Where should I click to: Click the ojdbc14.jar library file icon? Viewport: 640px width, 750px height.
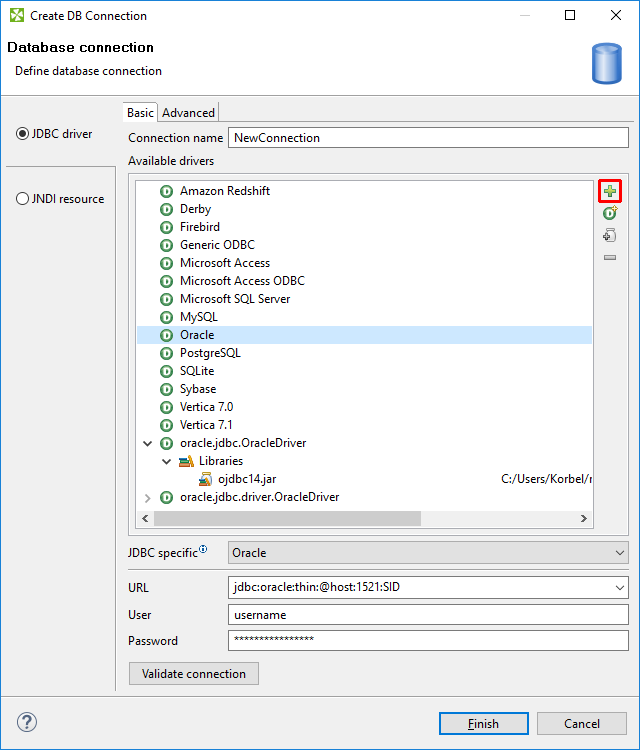[x=205, y=479]
